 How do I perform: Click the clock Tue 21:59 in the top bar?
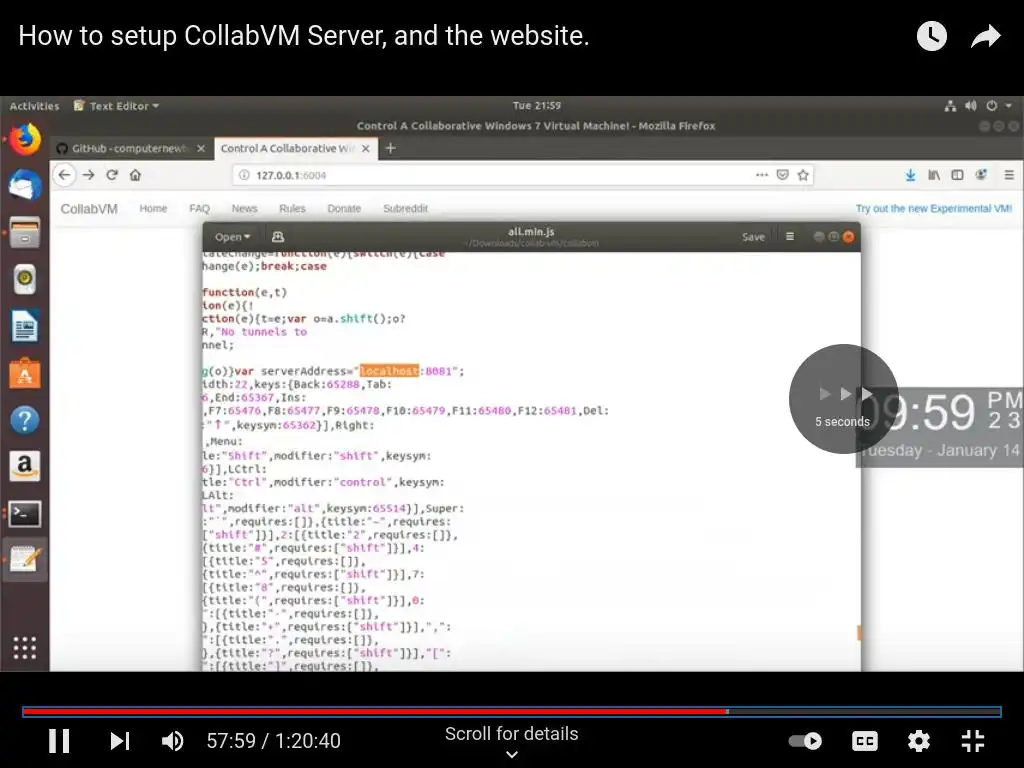537,106
